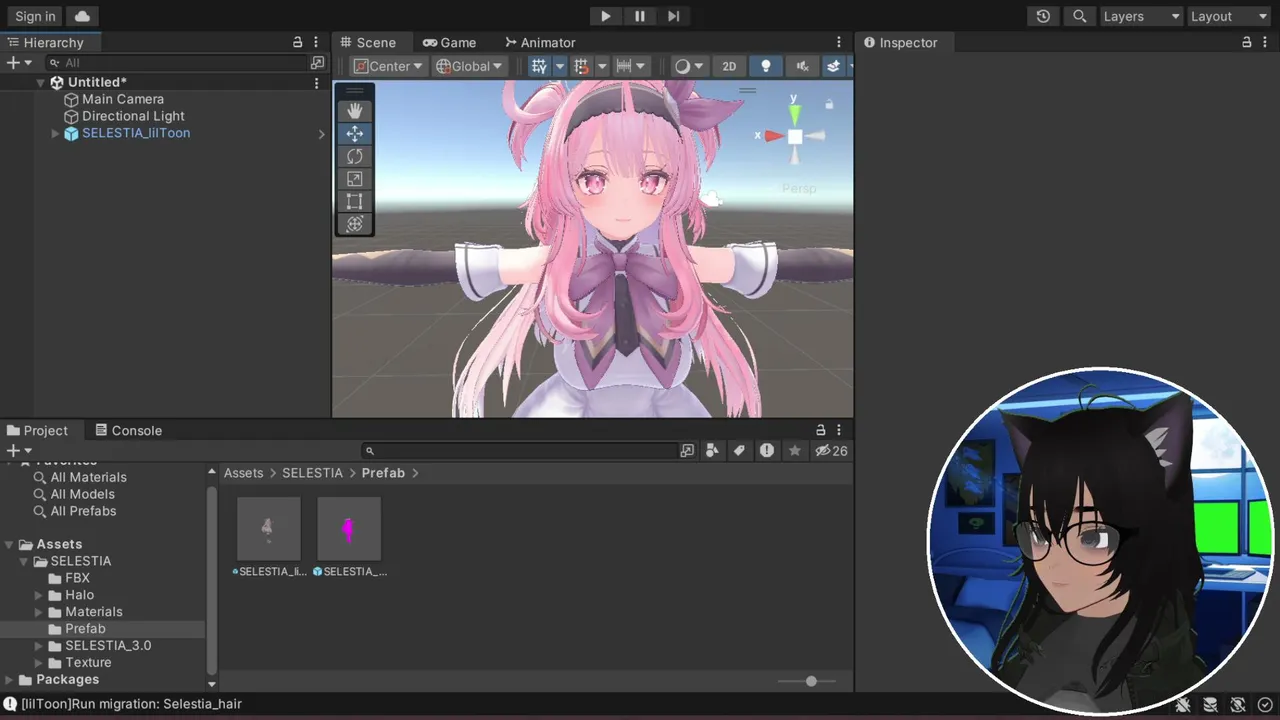Open the Layout dropdown
The width and height of the screenshot is (1280, 720).
[1228, 16]
